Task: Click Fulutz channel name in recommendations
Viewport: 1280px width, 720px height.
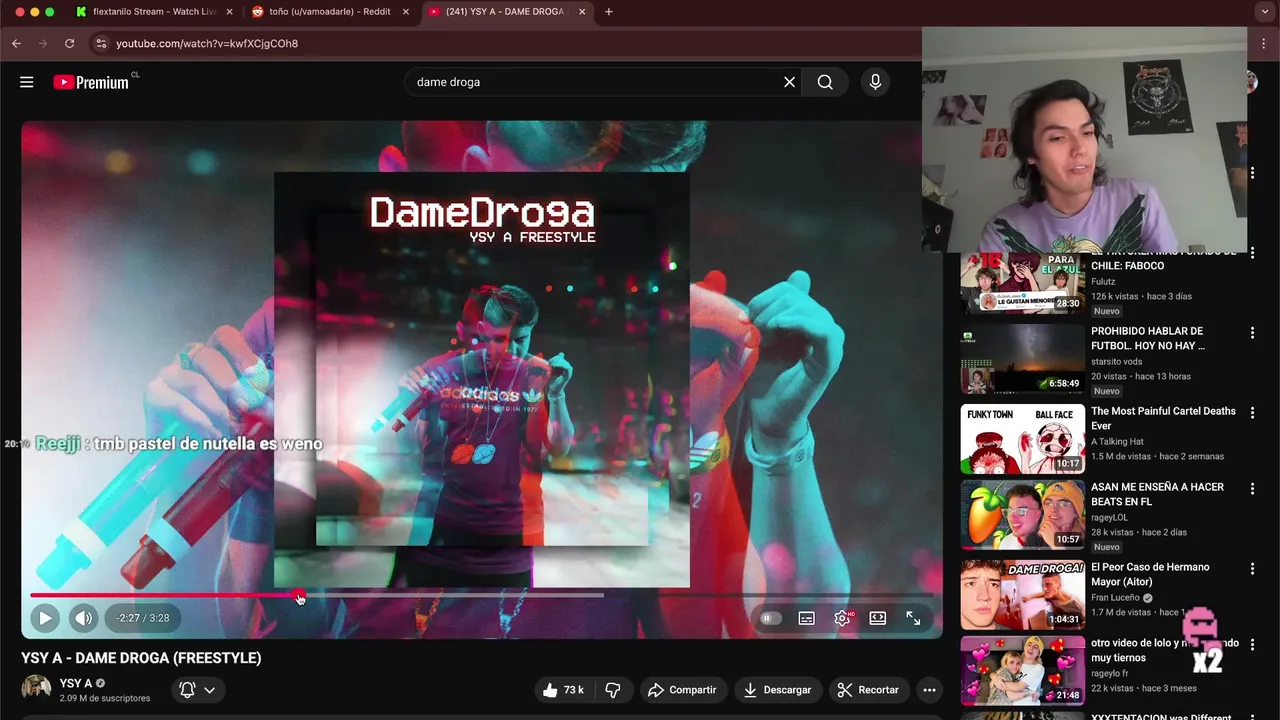Action: pyautogui.click(x=1103, y=282)
